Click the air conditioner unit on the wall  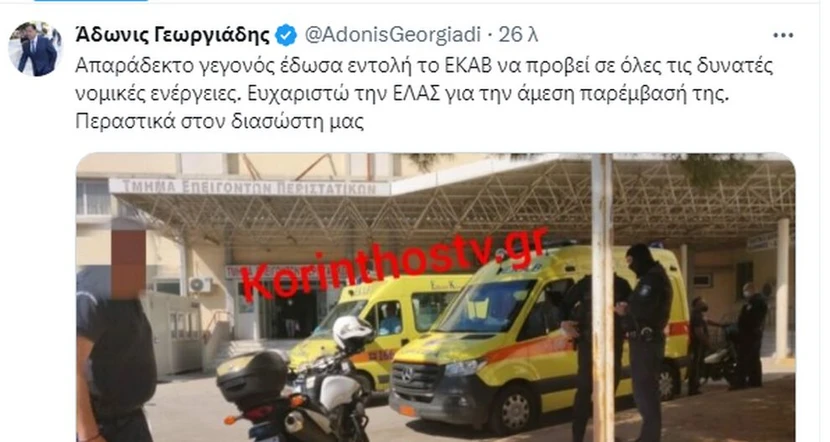(200, 286)
